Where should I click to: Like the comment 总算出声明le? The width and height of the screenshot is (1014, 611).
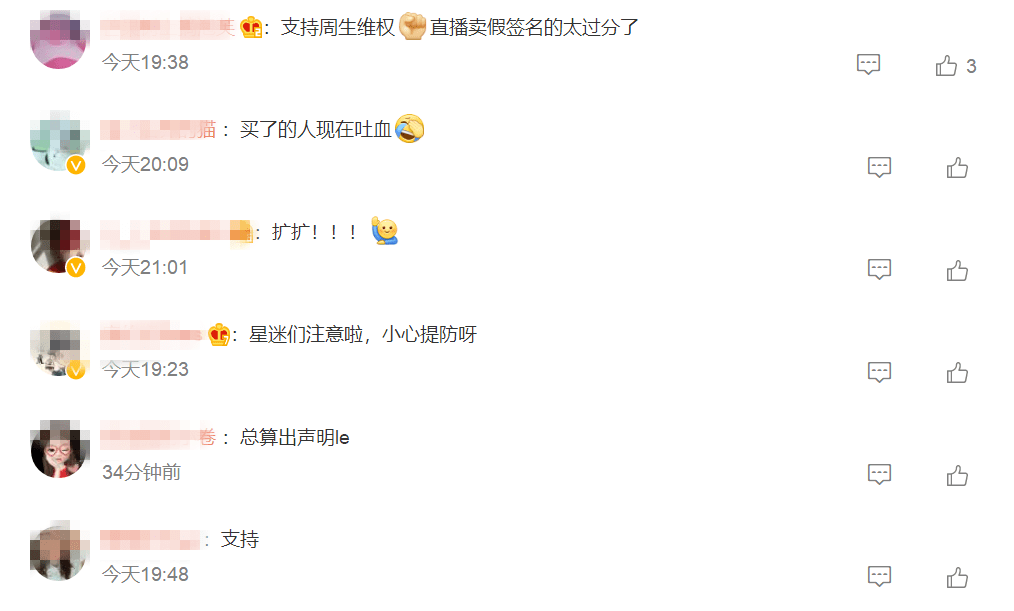coord(957,475)
